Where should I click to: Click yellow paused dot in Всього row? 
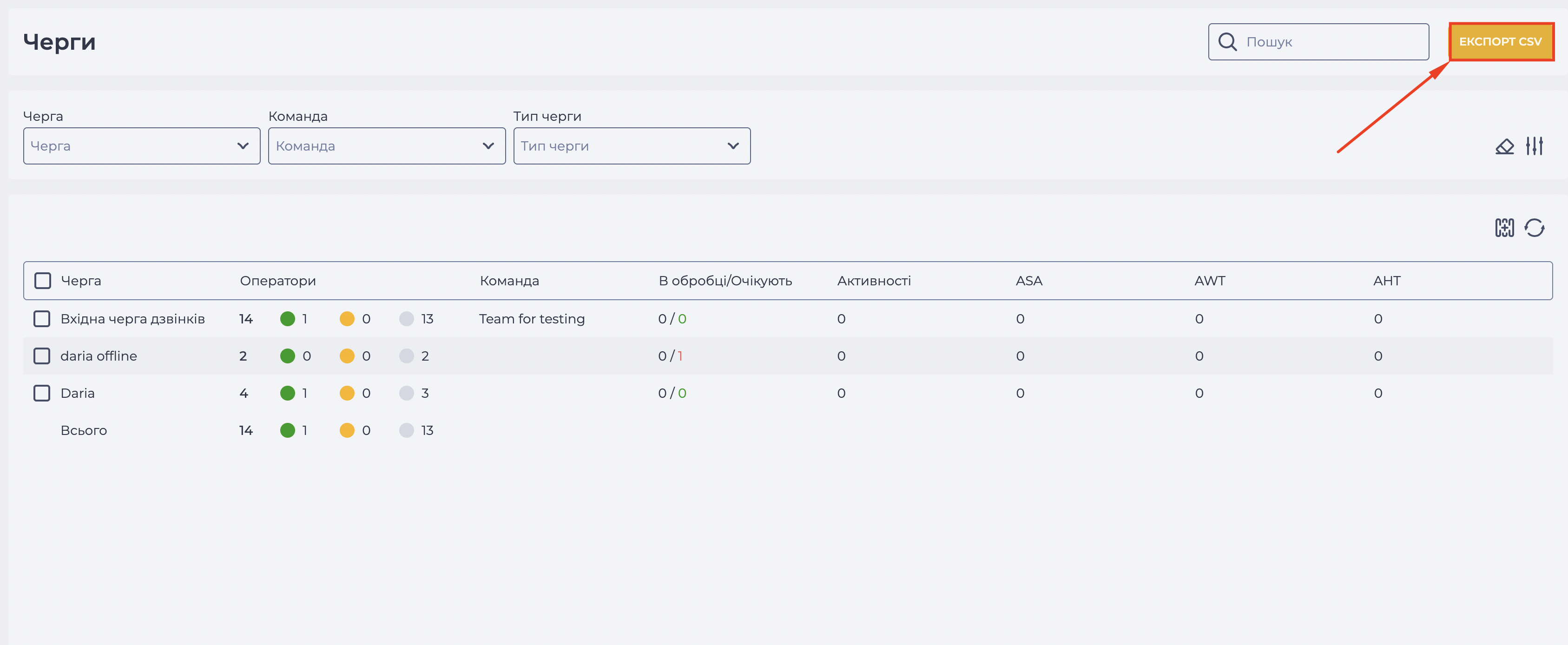(x=347, y=430)
